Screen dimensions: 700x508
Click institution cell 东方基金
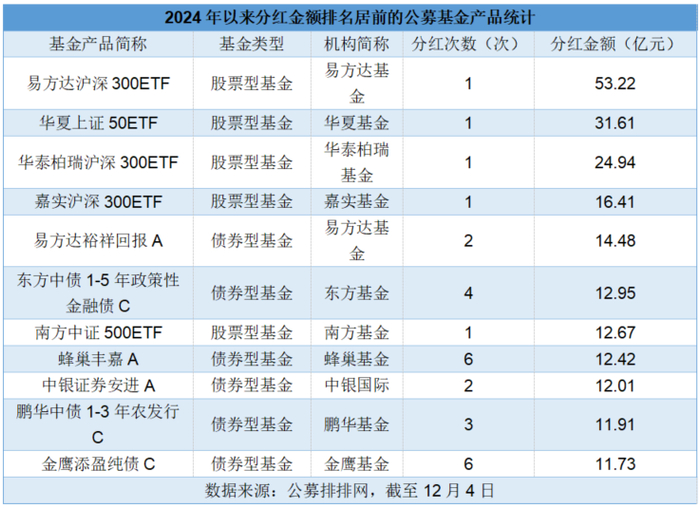357,293
